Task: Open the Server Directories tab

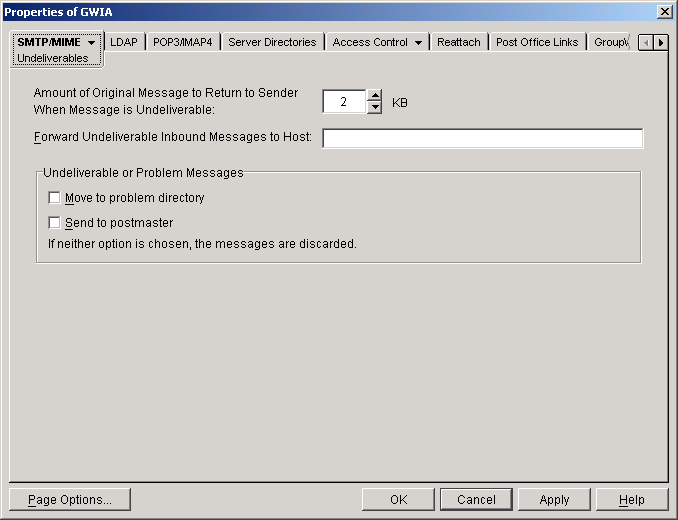Action: click(x=272, y=42)
